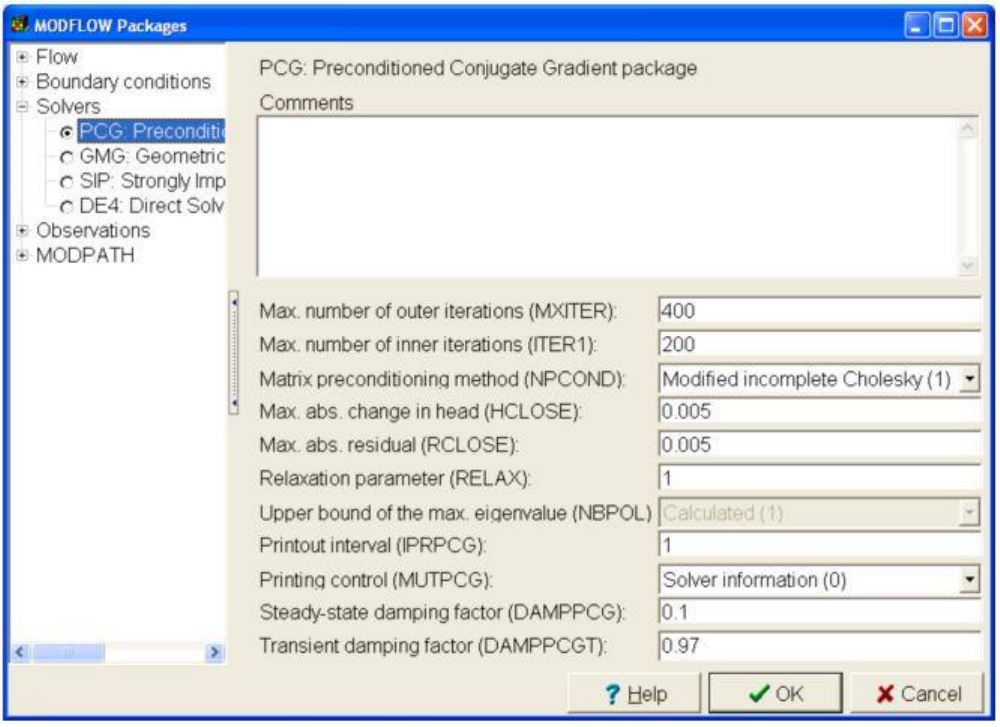
Task: Select the Observations tree item label
Action: (x=93, y=230)
